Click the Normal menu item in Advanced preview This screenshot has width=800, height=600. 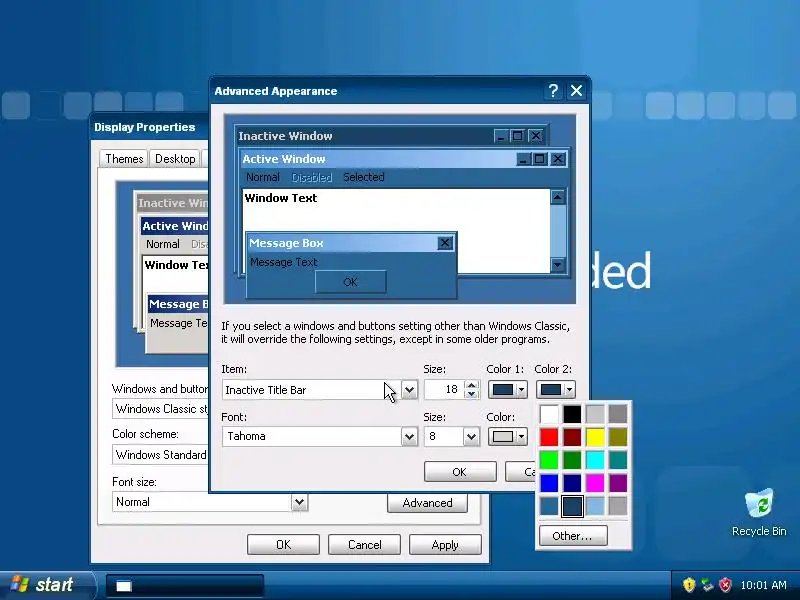point(263,178)
